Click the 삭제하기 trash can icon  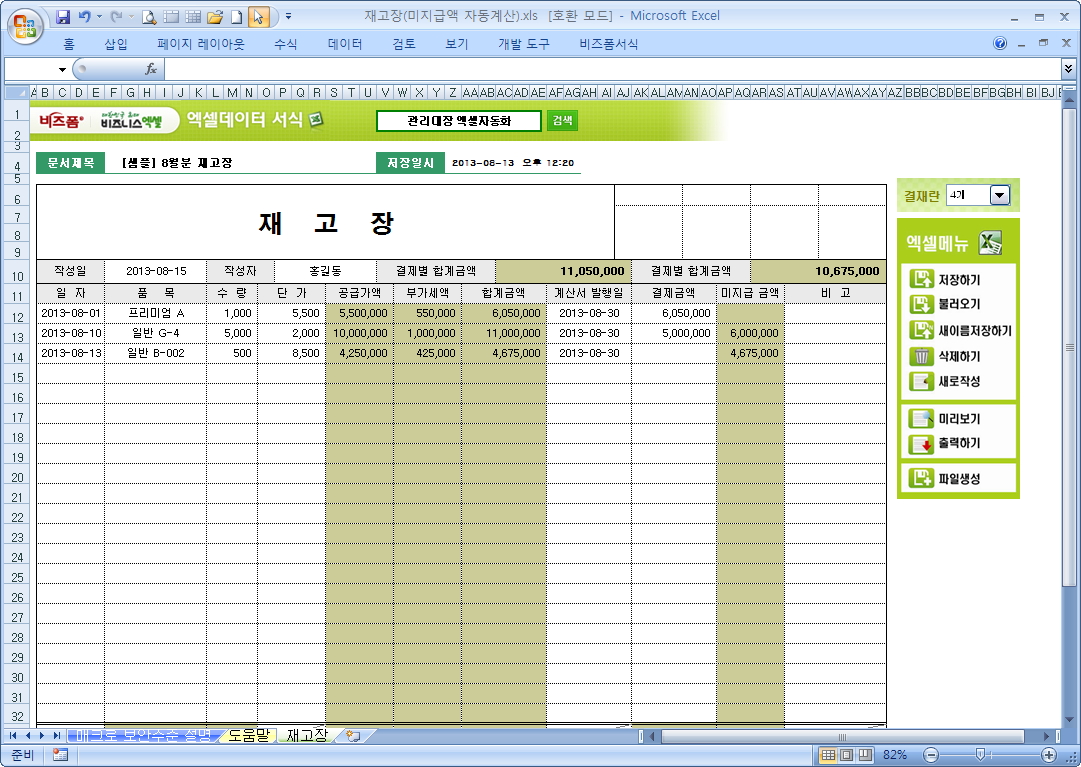(921, 357)
